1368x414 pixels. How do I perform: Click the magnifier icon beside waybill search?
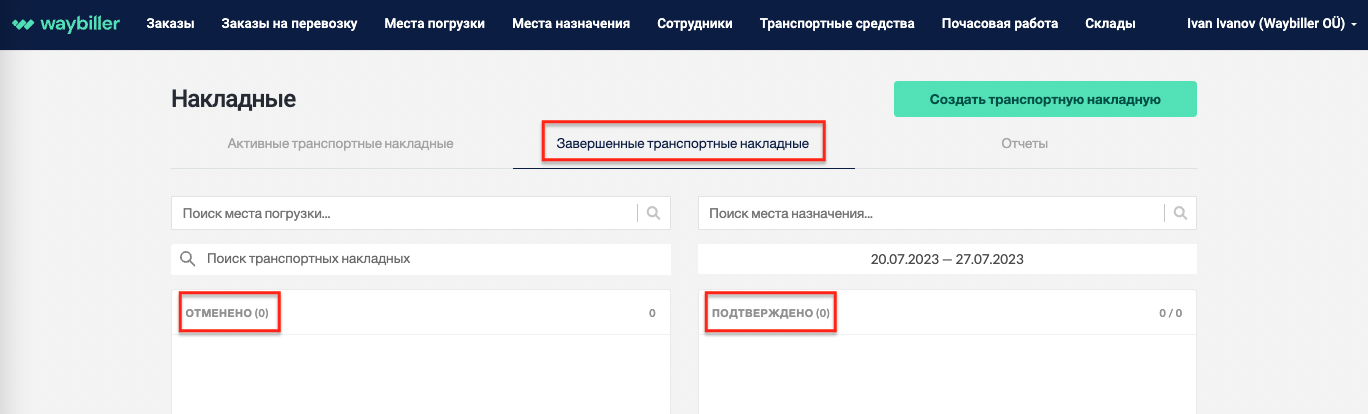187,258
